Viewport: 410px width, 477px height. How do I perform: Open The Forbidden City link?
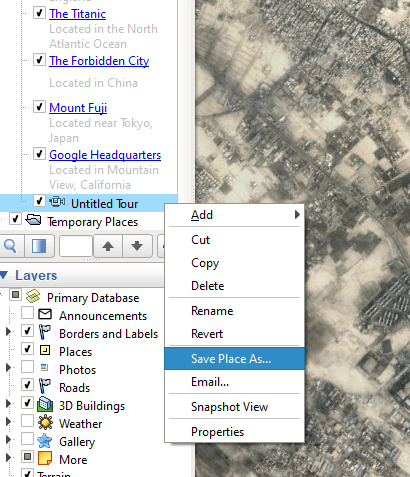[99, 61]
